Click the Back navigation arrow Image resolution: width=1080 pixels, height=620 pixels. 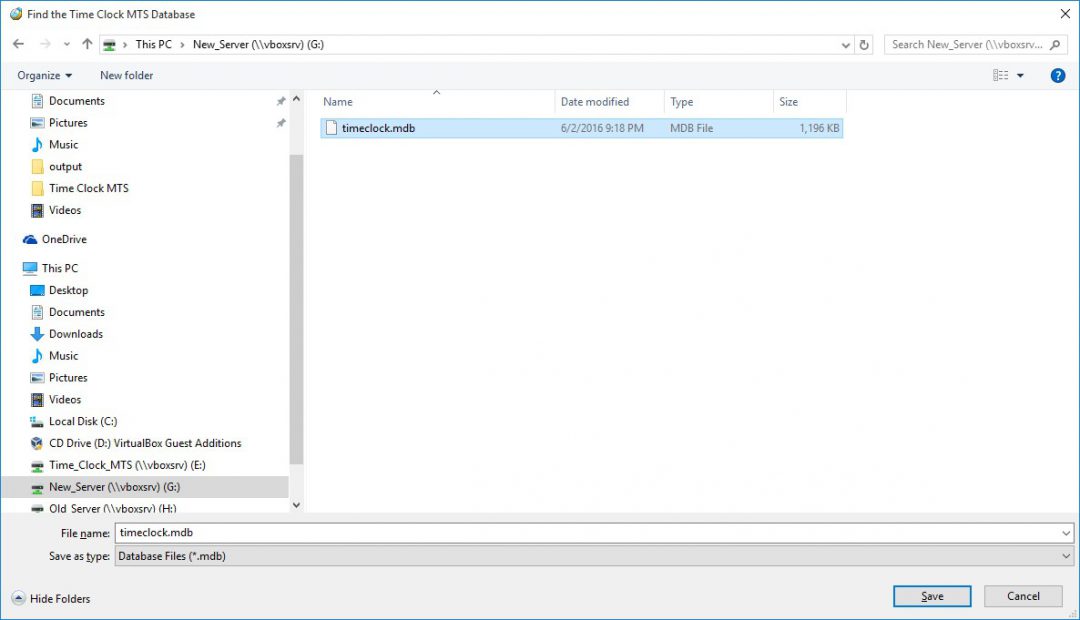point(18,44)
